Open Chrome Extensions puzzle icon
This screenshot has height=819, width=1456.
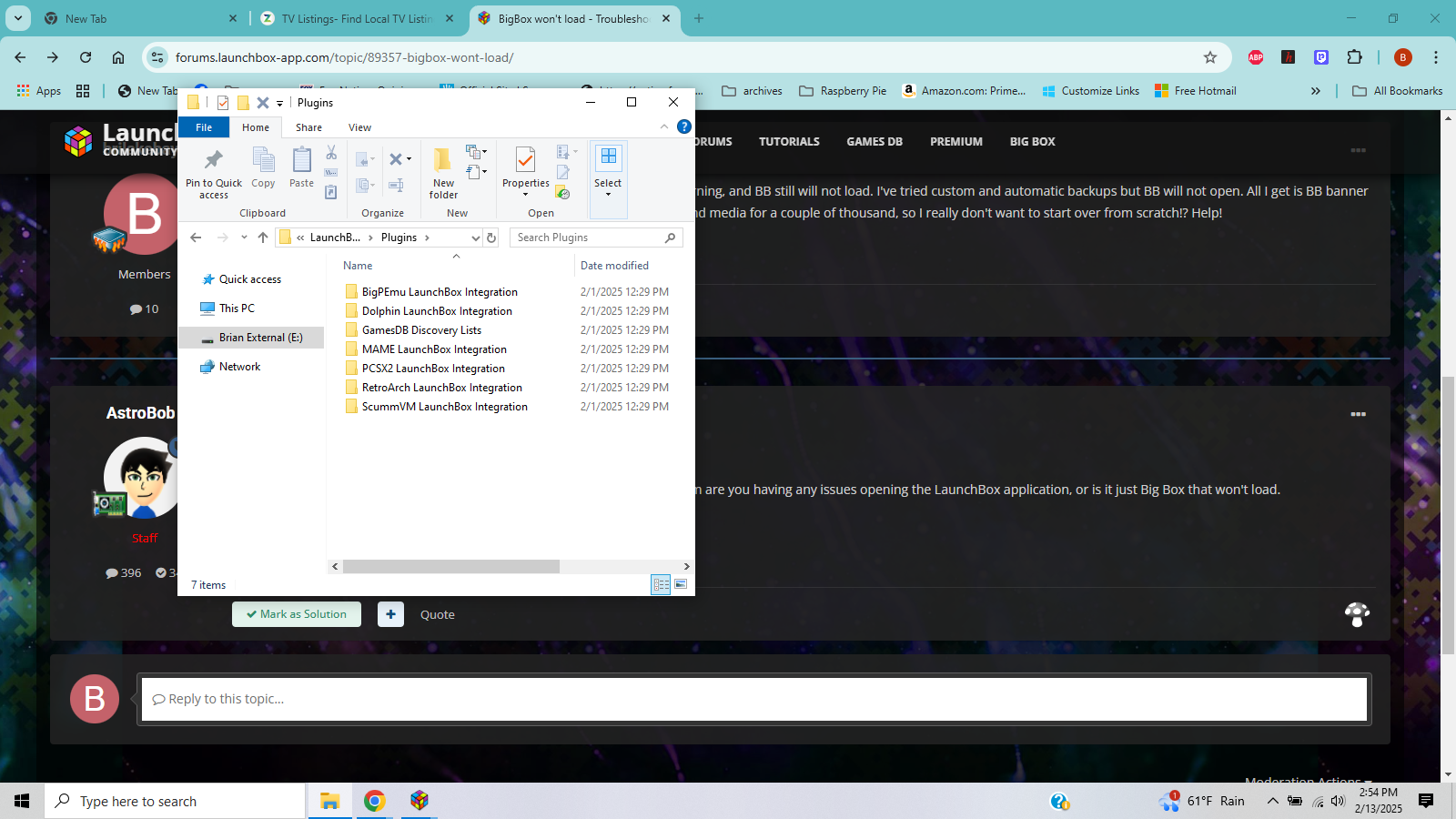pos(1354,57)
